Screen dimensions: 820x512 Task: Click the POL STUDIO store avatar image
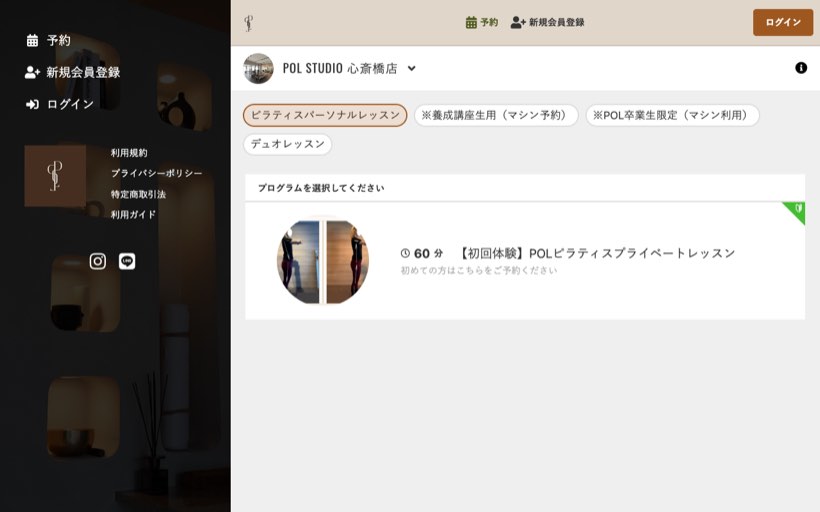(258, 69)
